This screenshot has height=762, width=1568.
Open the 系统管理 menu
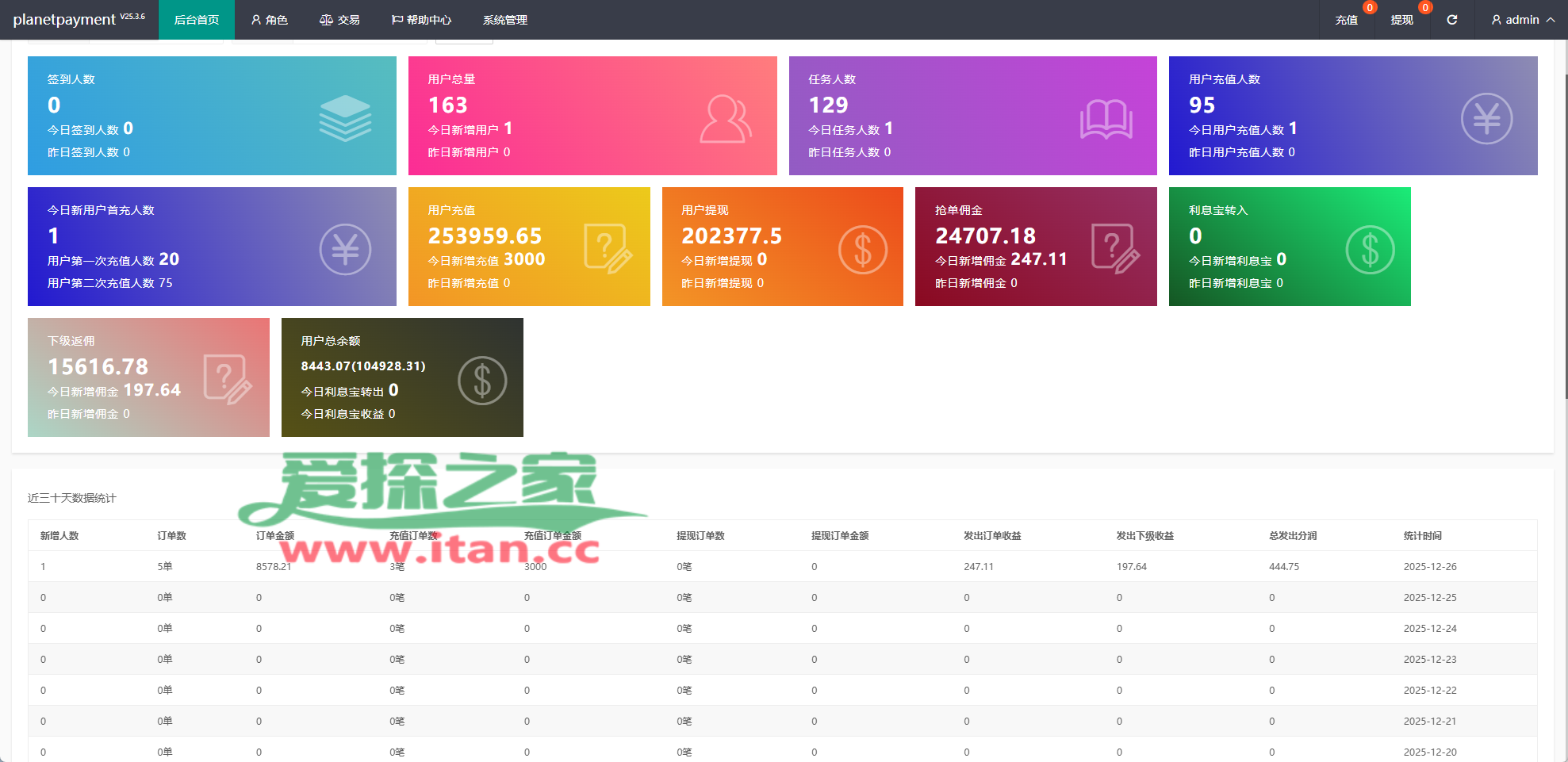pyautogui.click(x=505, y=20)
